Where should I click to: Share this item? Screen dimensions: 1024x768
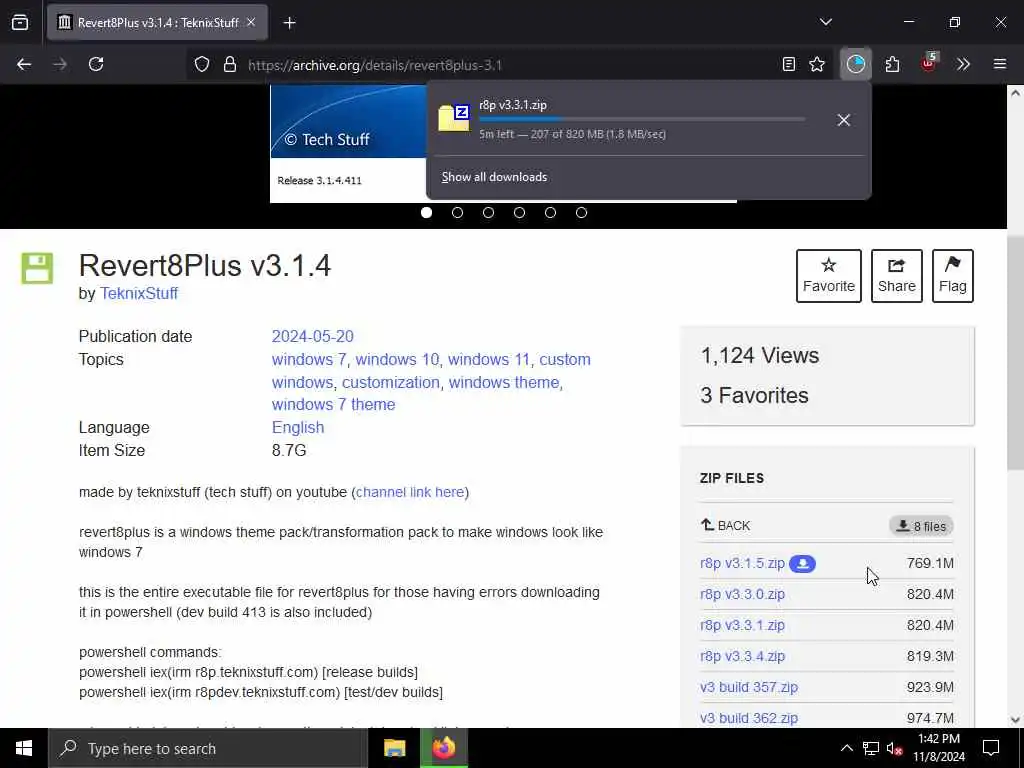tap(896, 276)
